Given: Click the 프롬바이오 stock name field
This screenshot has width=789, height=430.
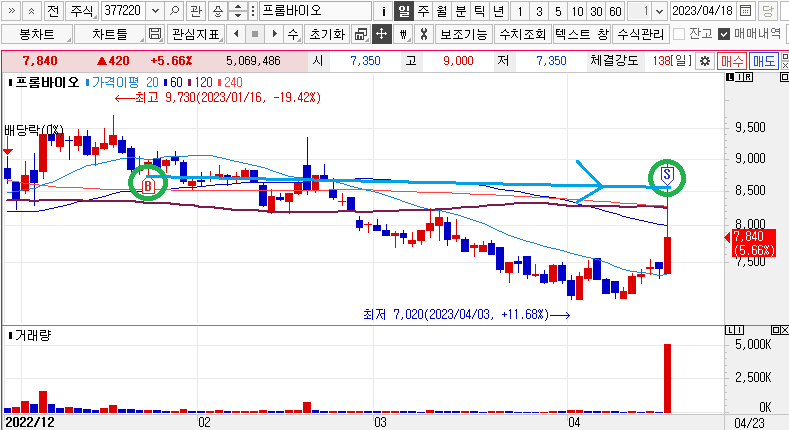Looking at the screenshot, I should click(315, 11).
